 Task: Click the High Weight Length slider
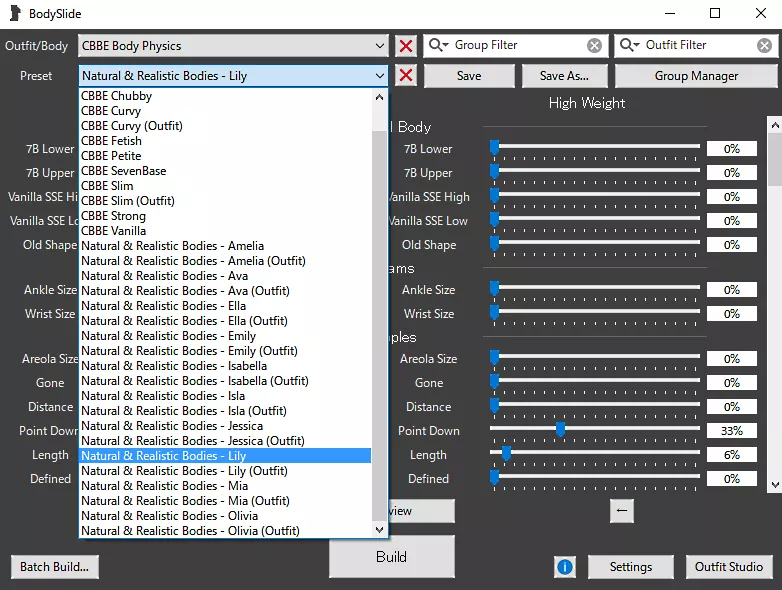(595, 452)
